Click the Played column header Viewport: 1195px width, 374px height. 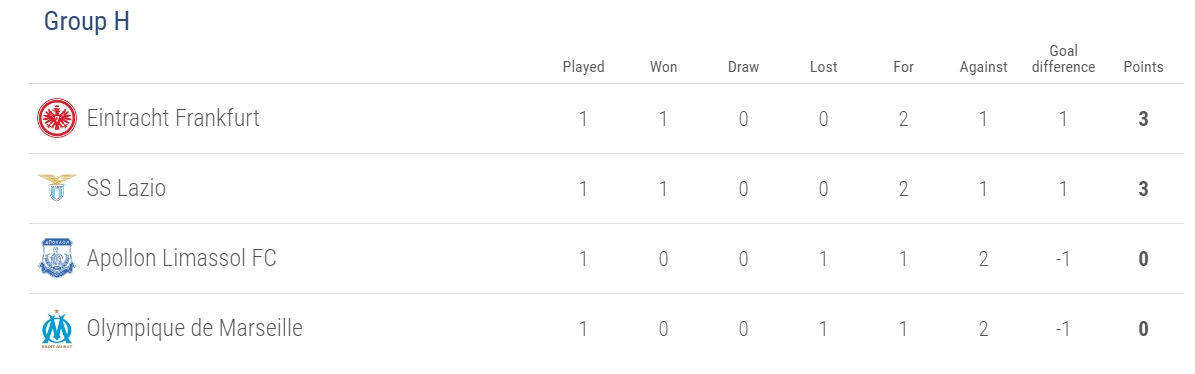pyautogui.click(x=583, y=67)
